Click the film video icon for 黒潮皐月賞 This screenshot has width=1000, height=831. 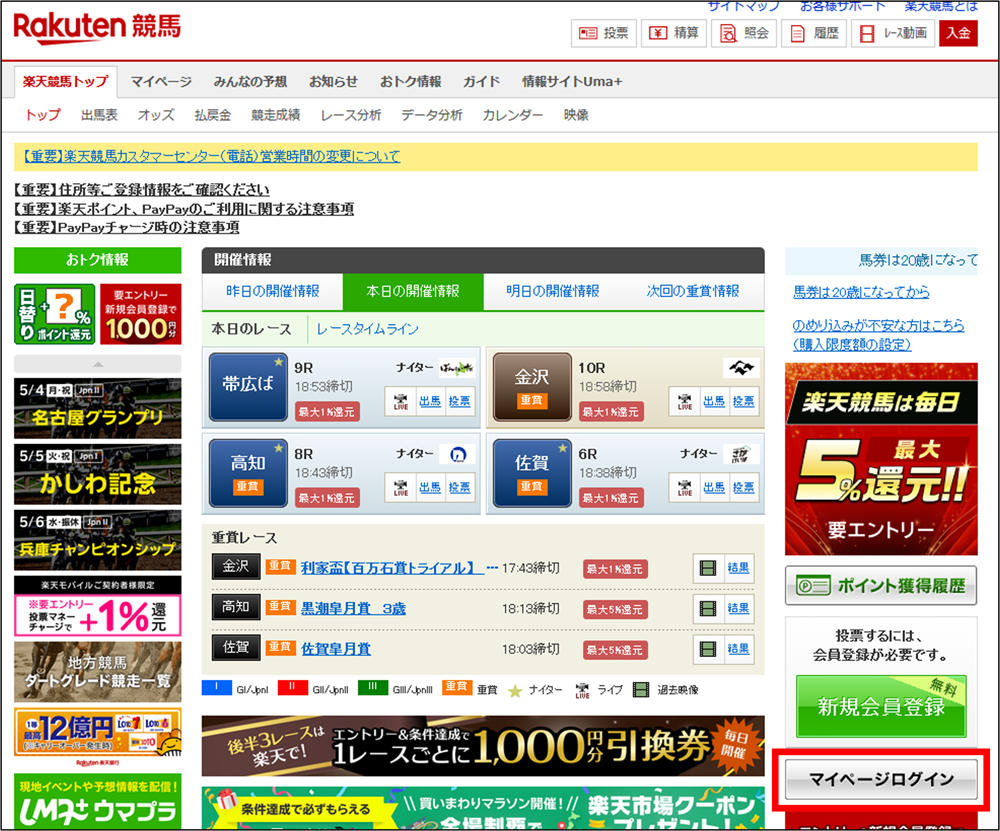pyautogui.click(x=708, y=608)
